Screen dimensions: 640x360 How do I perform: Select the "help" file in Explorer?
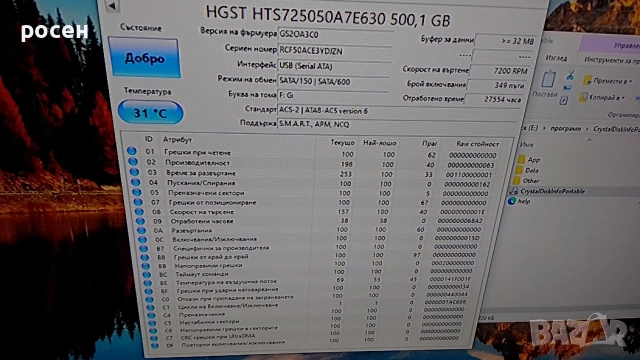pos(519,201)
